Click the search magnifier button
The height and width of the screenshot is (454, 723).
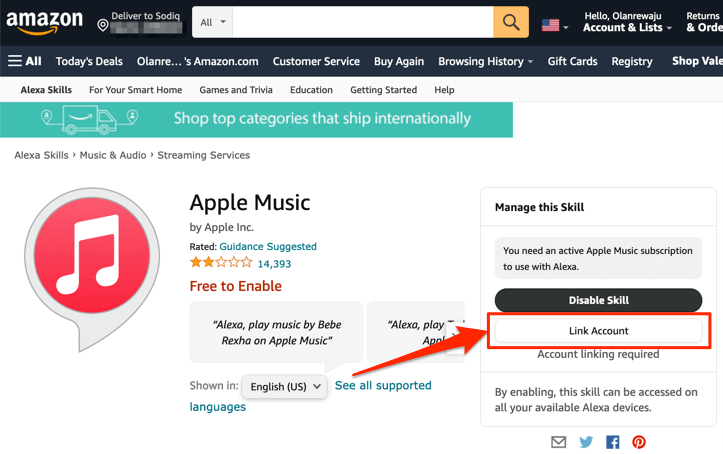(510, 22)
